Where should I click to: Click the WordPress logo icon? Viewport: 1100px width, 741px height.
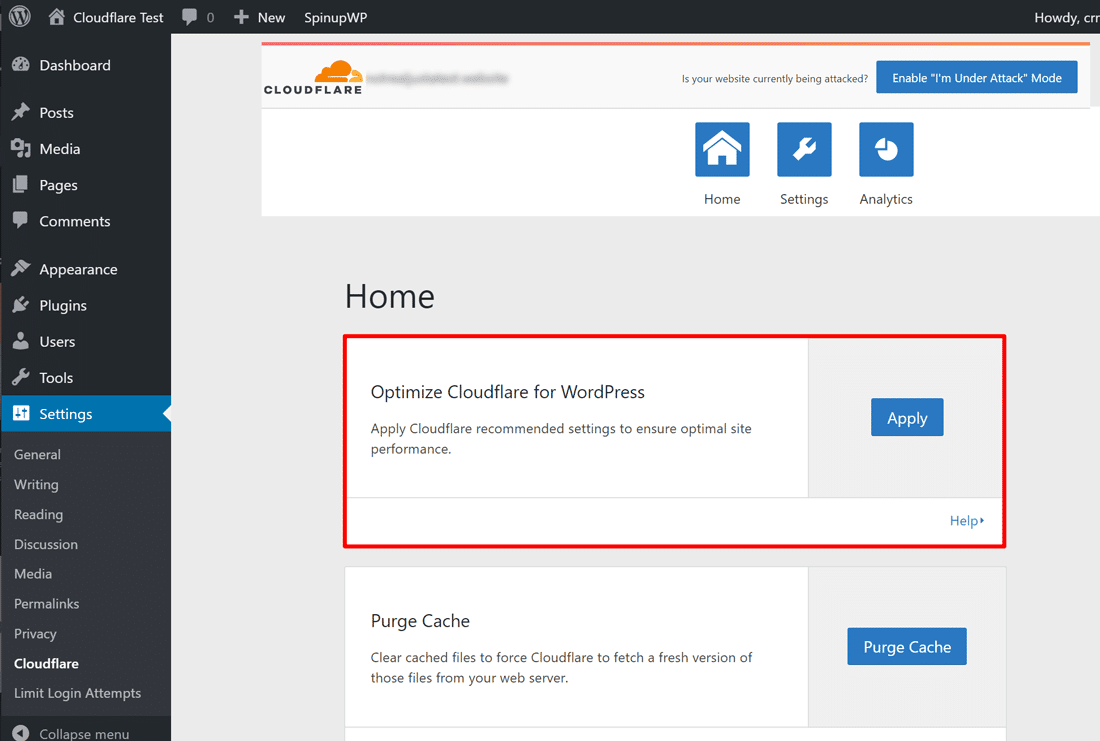(x=20, y=16)
